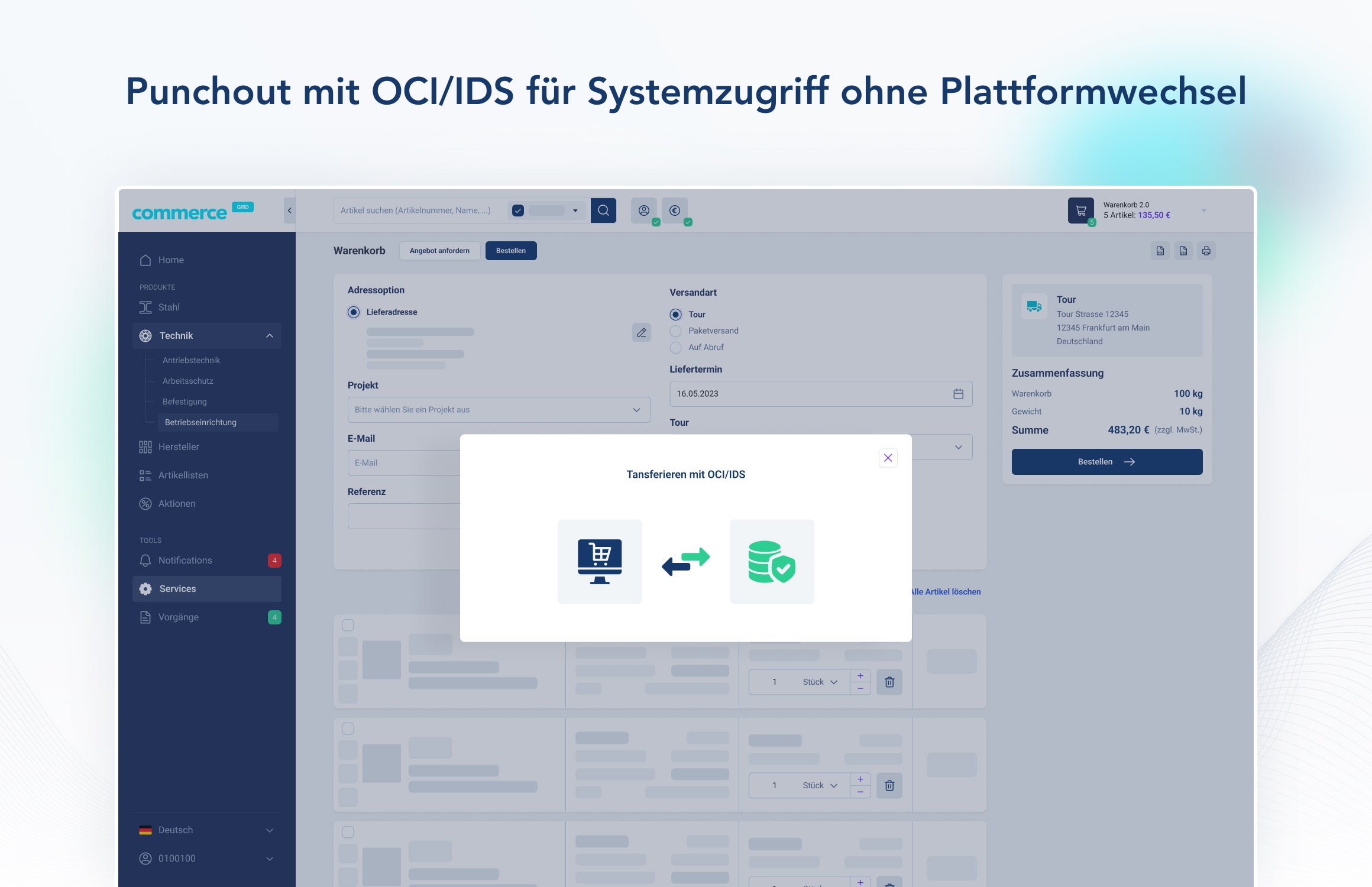Open Hersteller in the sidebar
1372x887 pixels.
pos(179,446)
